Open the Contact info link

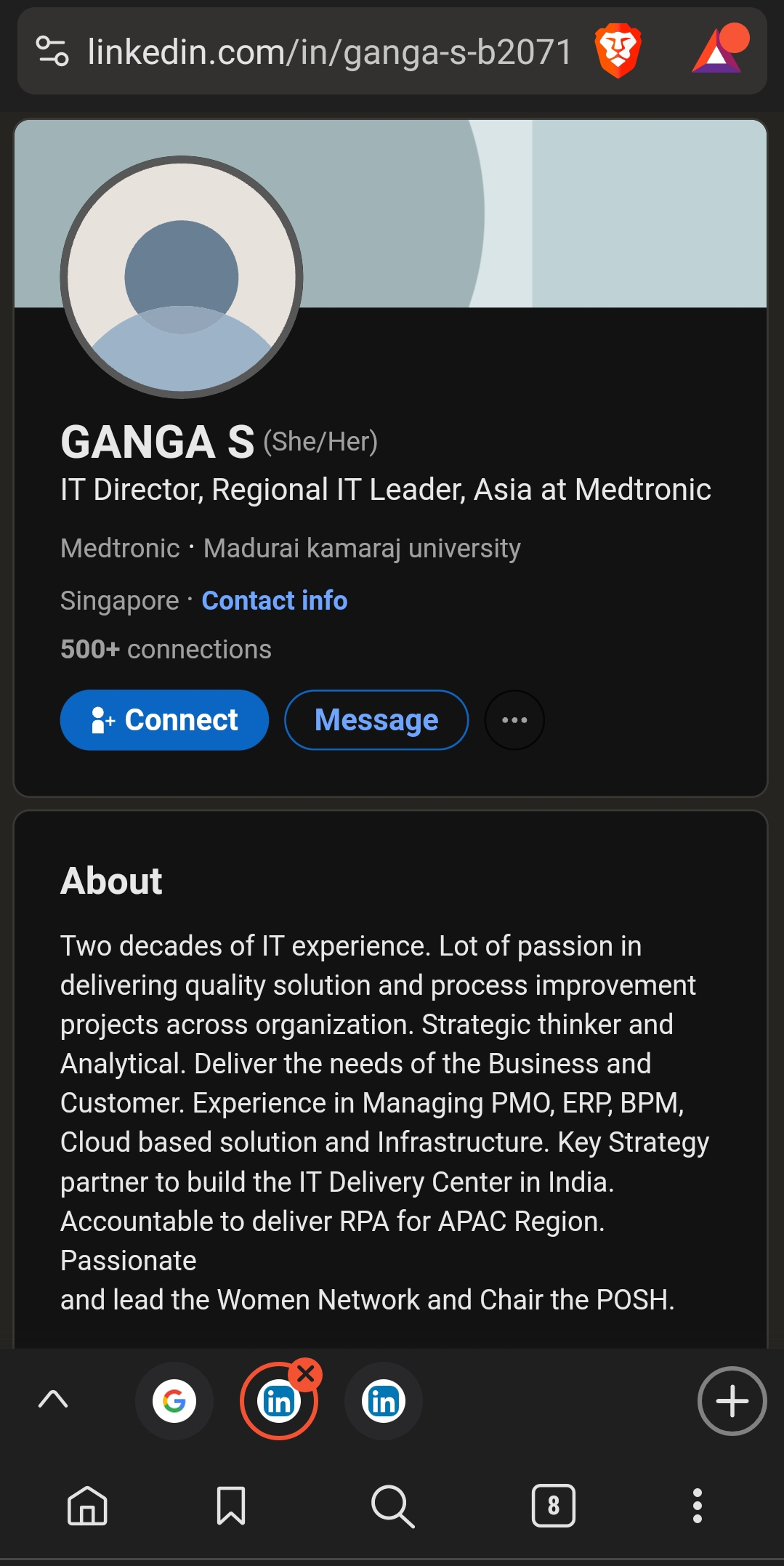click(x=274, y=601)
